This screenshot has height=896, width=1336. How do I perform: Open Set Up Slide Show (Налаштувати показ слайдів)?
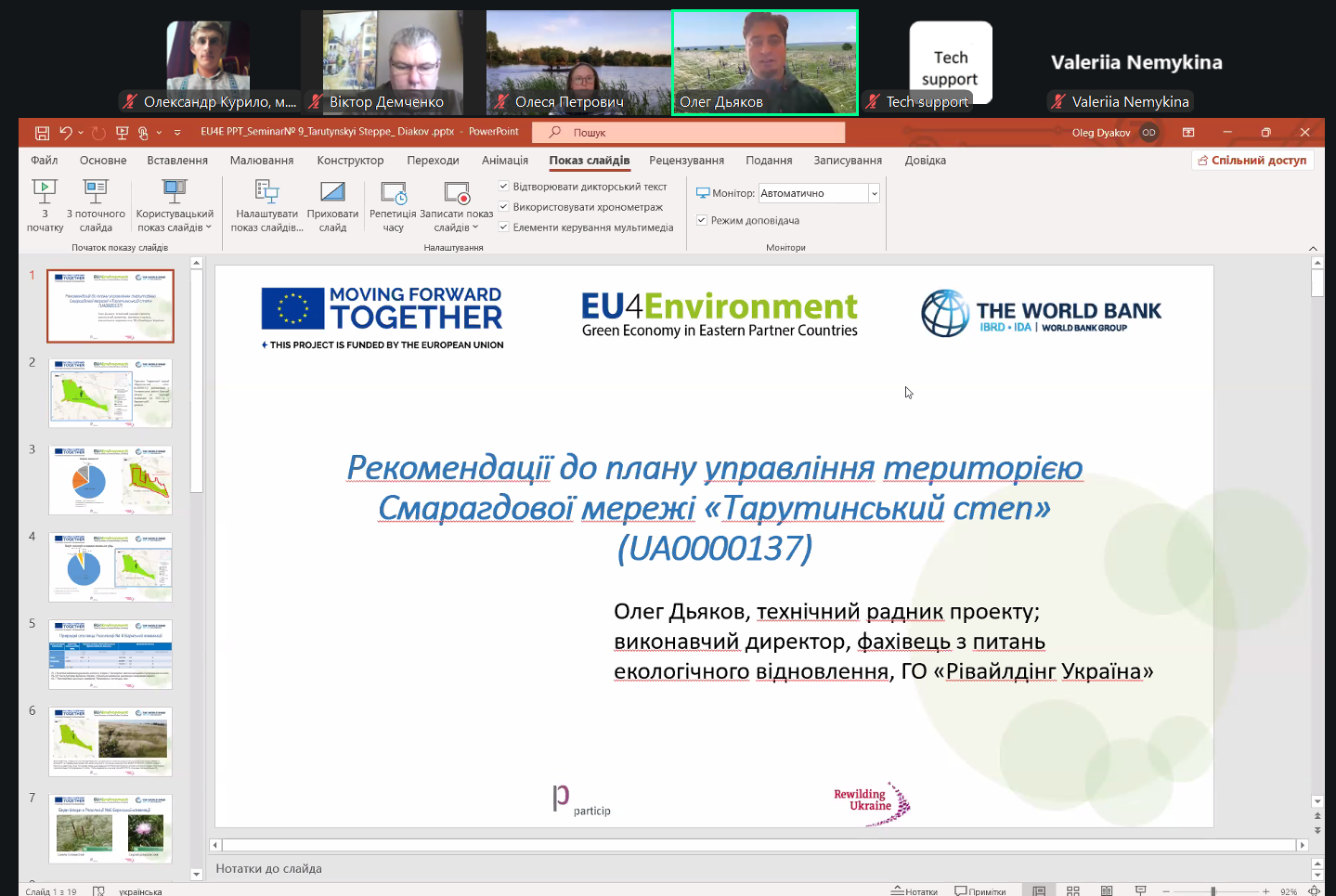click(266, 204)
